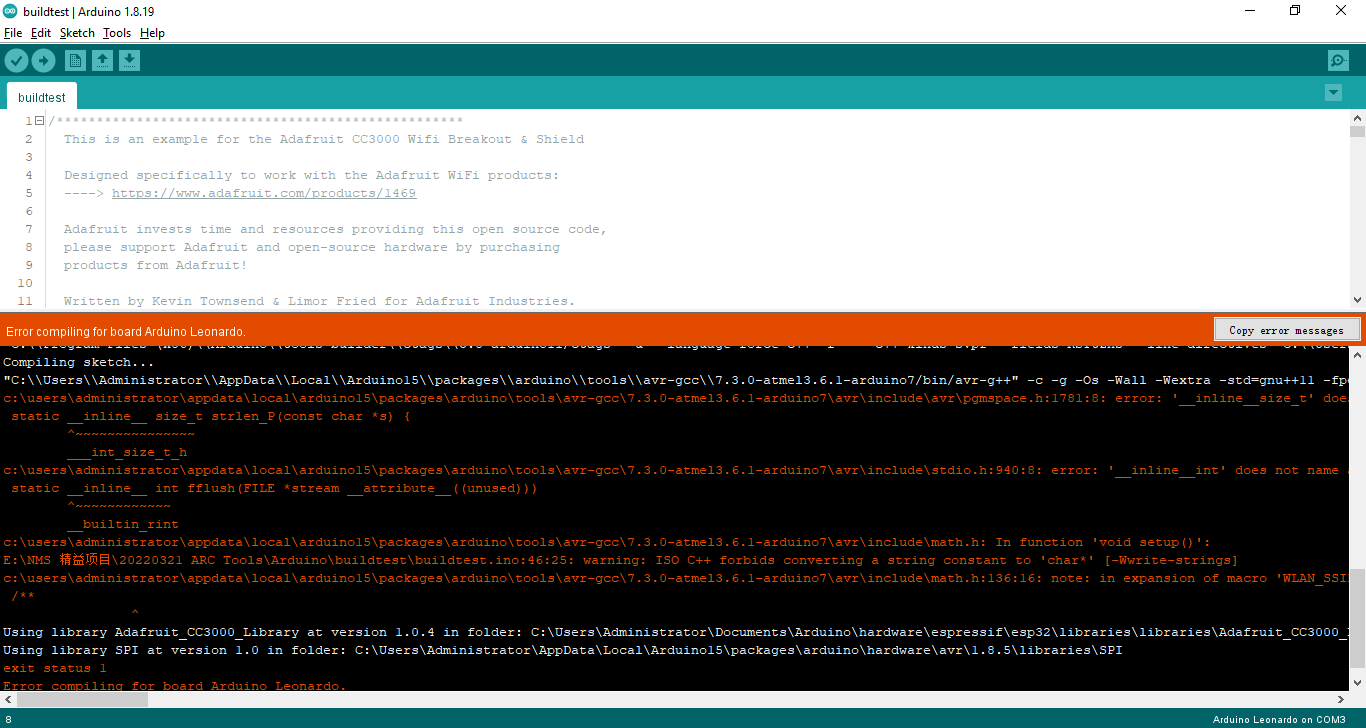Click math.h 'In function void setup()' line
The width and height of the screenshot is (1366, 728).
pyautogui.click(x=607, y=542)
